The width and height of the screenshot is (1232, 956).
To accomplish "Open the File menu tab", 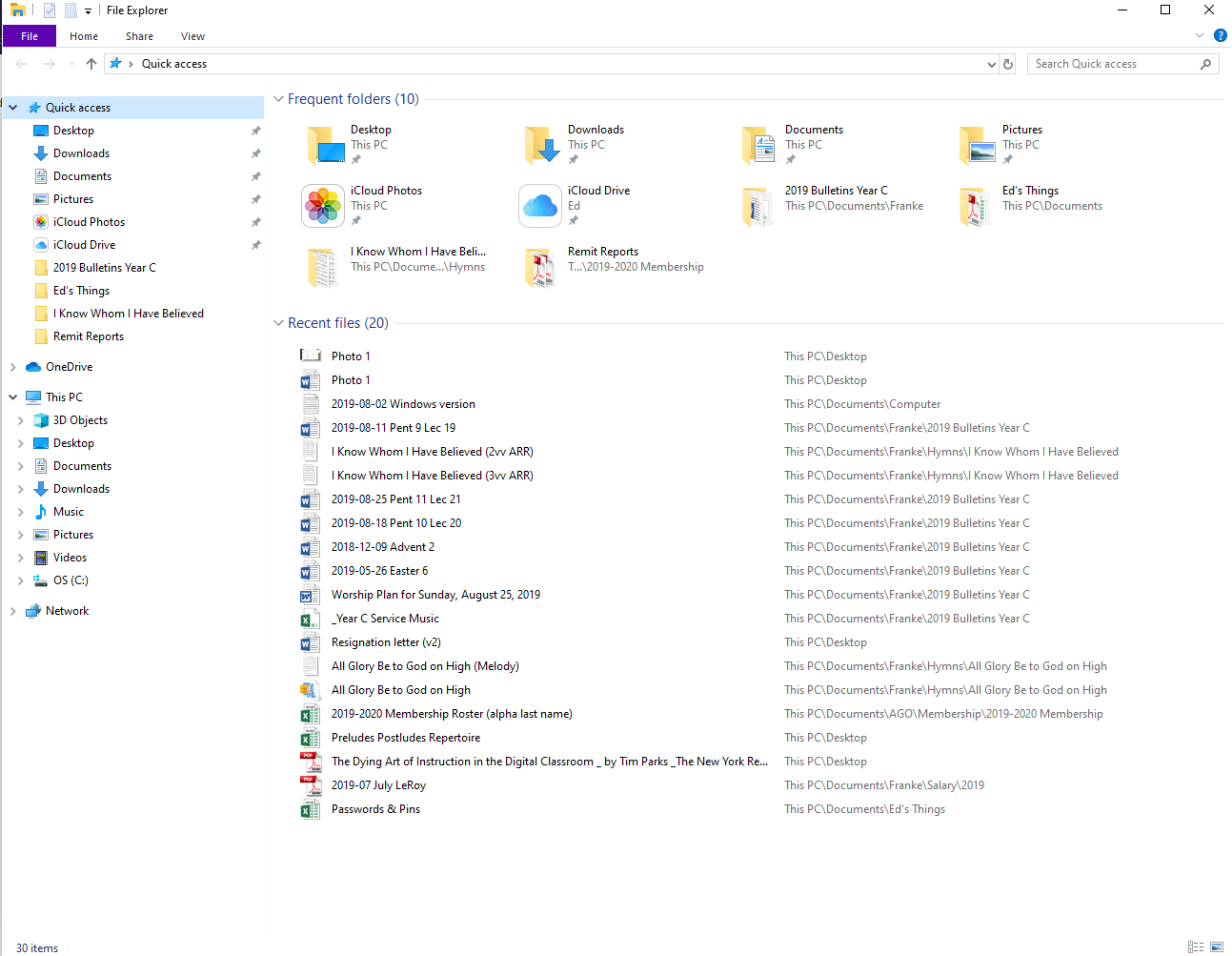I will click(30, 36).
